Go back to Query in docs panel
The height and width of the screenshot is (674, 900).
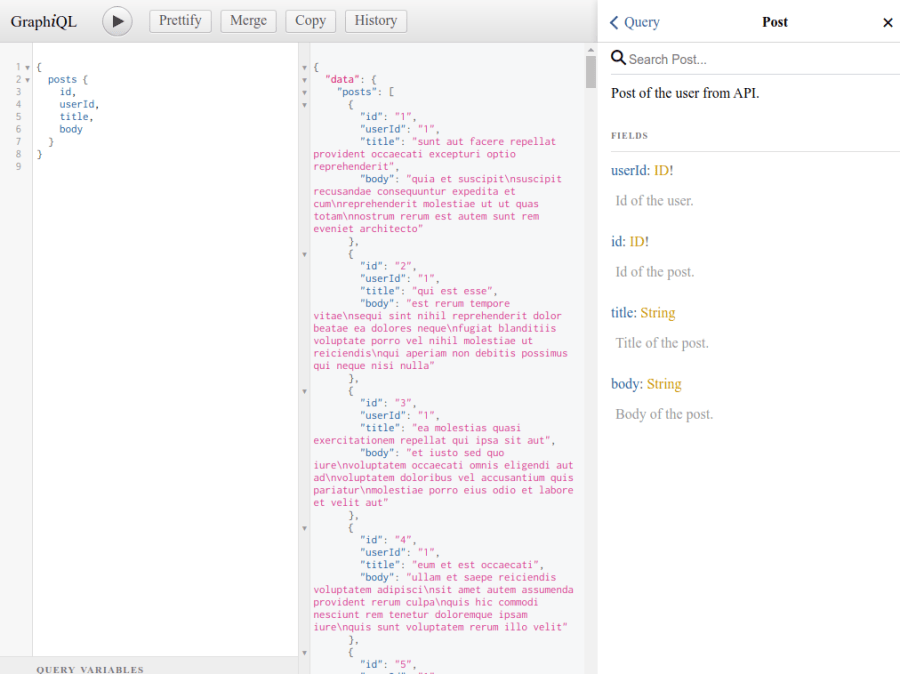(634, 22)
